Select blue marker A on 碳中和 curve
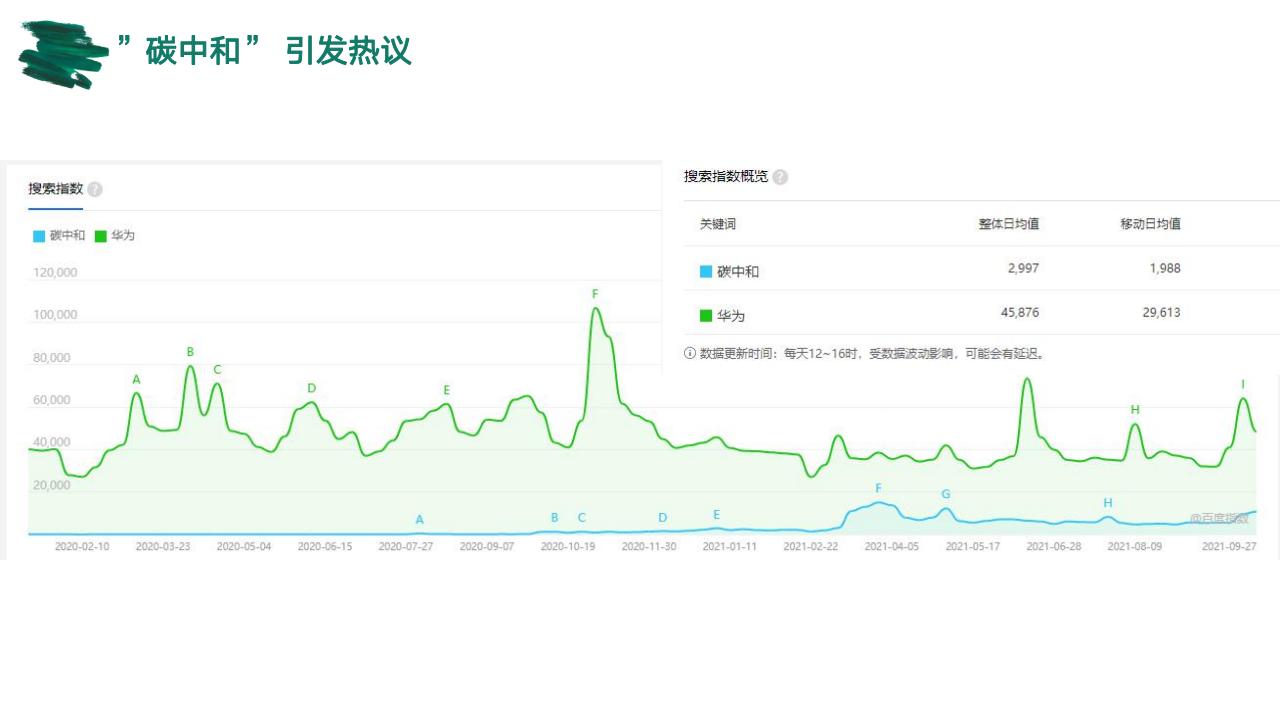 pyautogui.click(x=420, y=520)
